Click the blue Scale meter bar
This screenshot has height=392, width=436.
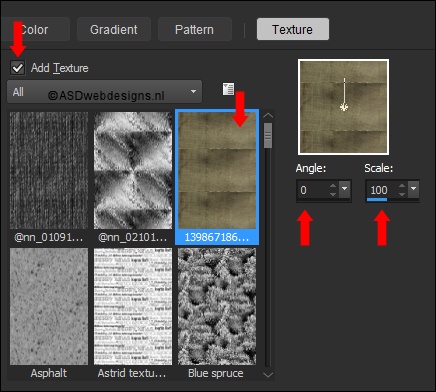[377, 200]
